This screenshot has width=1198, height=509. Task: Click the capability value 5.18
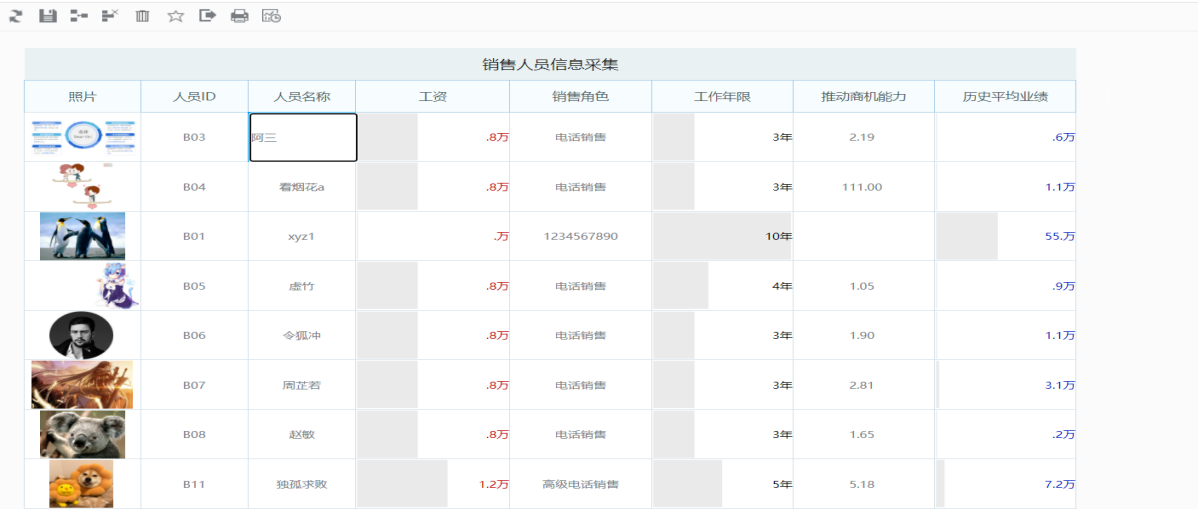coord(862,485)
